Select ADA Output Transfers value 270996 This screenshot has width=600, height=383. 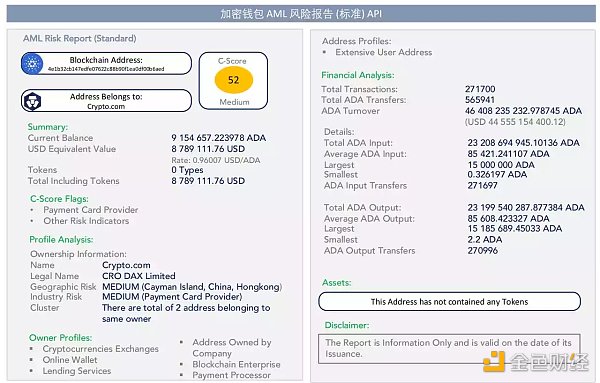click(483, 251)
